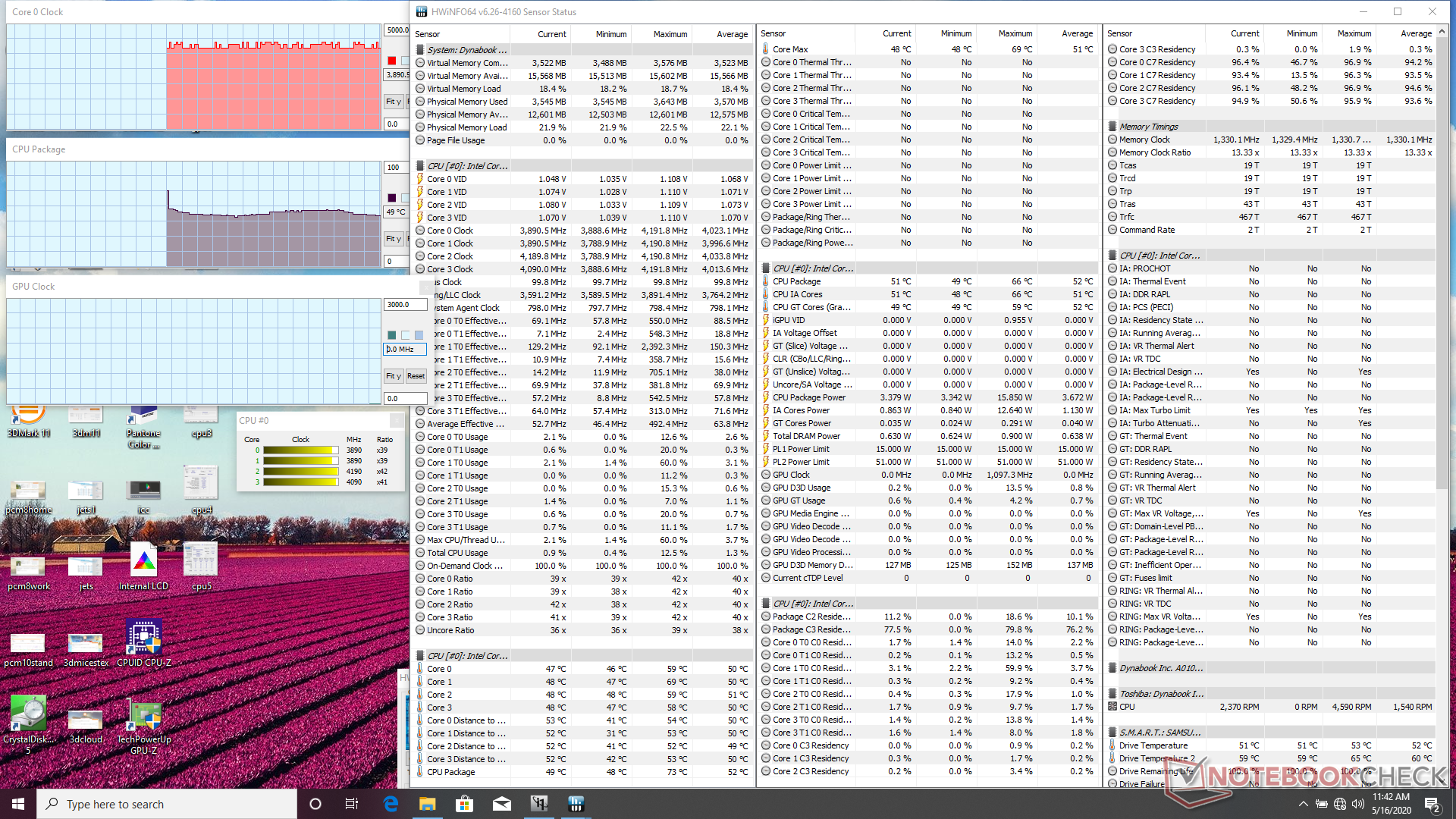Click the red Core 0 Clock color swatch
The image size is (1456, 819).
coord(391,61)
